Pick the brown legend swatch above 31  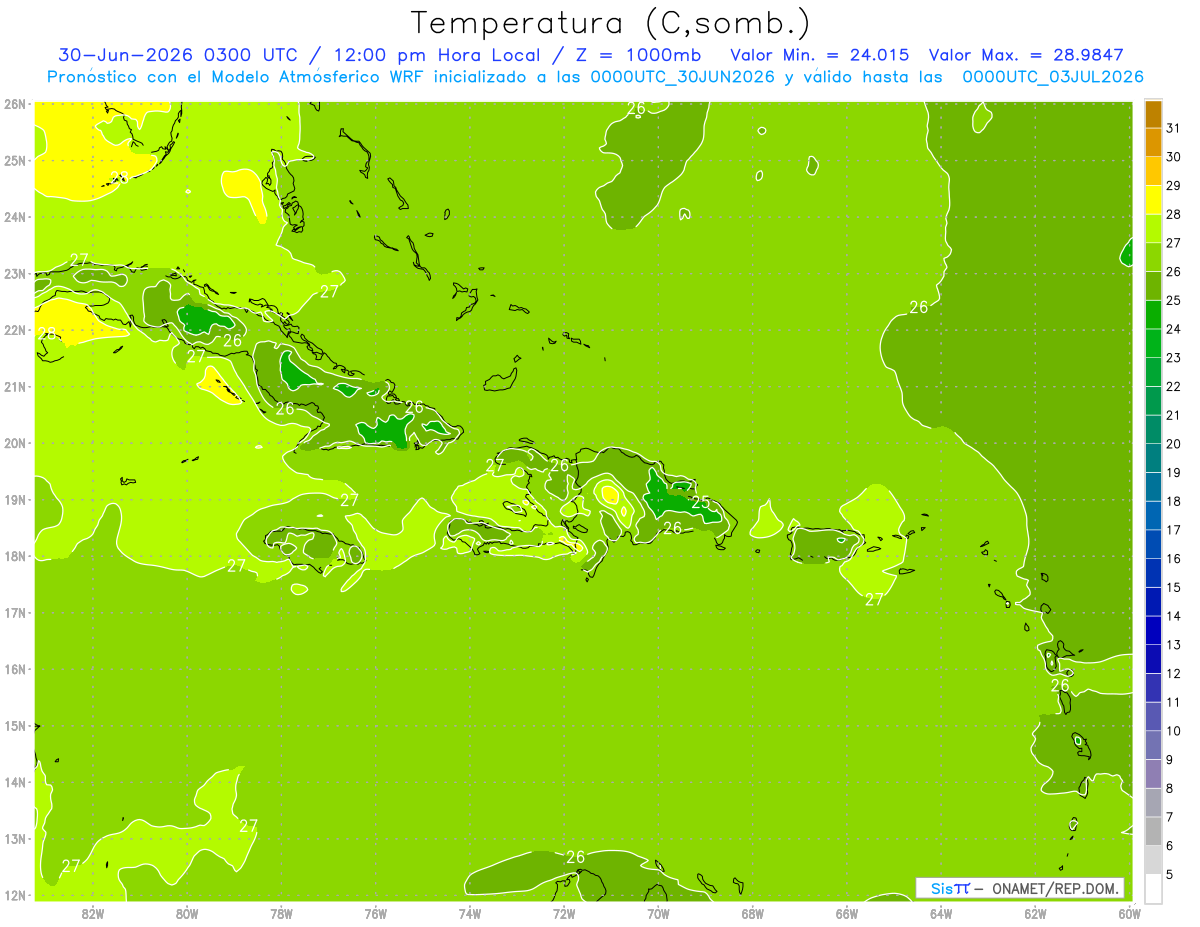tap(1153, 115)
